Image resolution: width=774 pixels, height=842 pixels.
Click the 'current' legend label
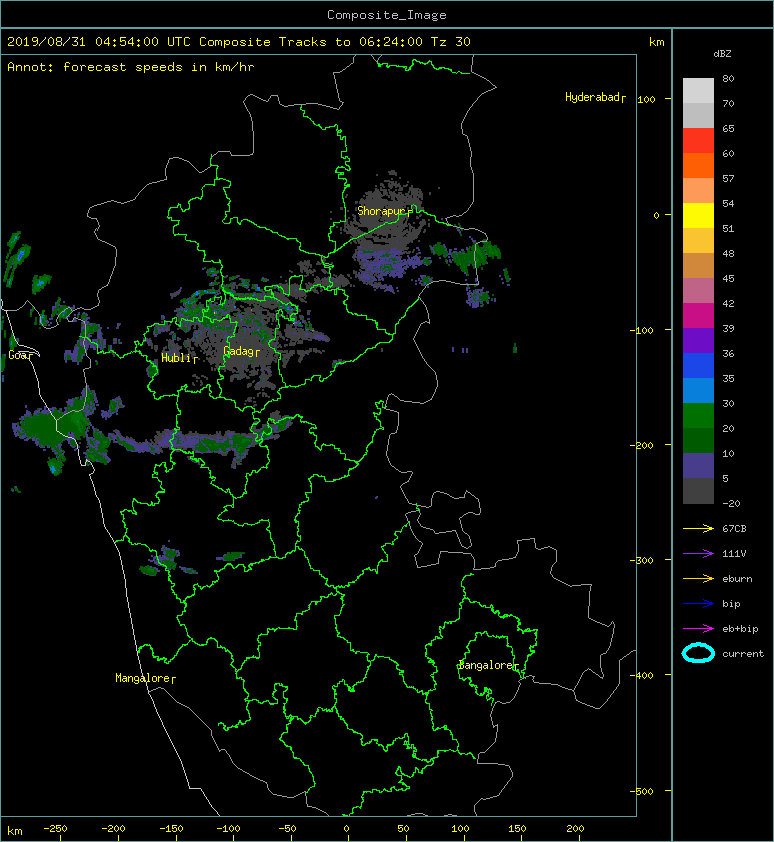click(743, 654)
